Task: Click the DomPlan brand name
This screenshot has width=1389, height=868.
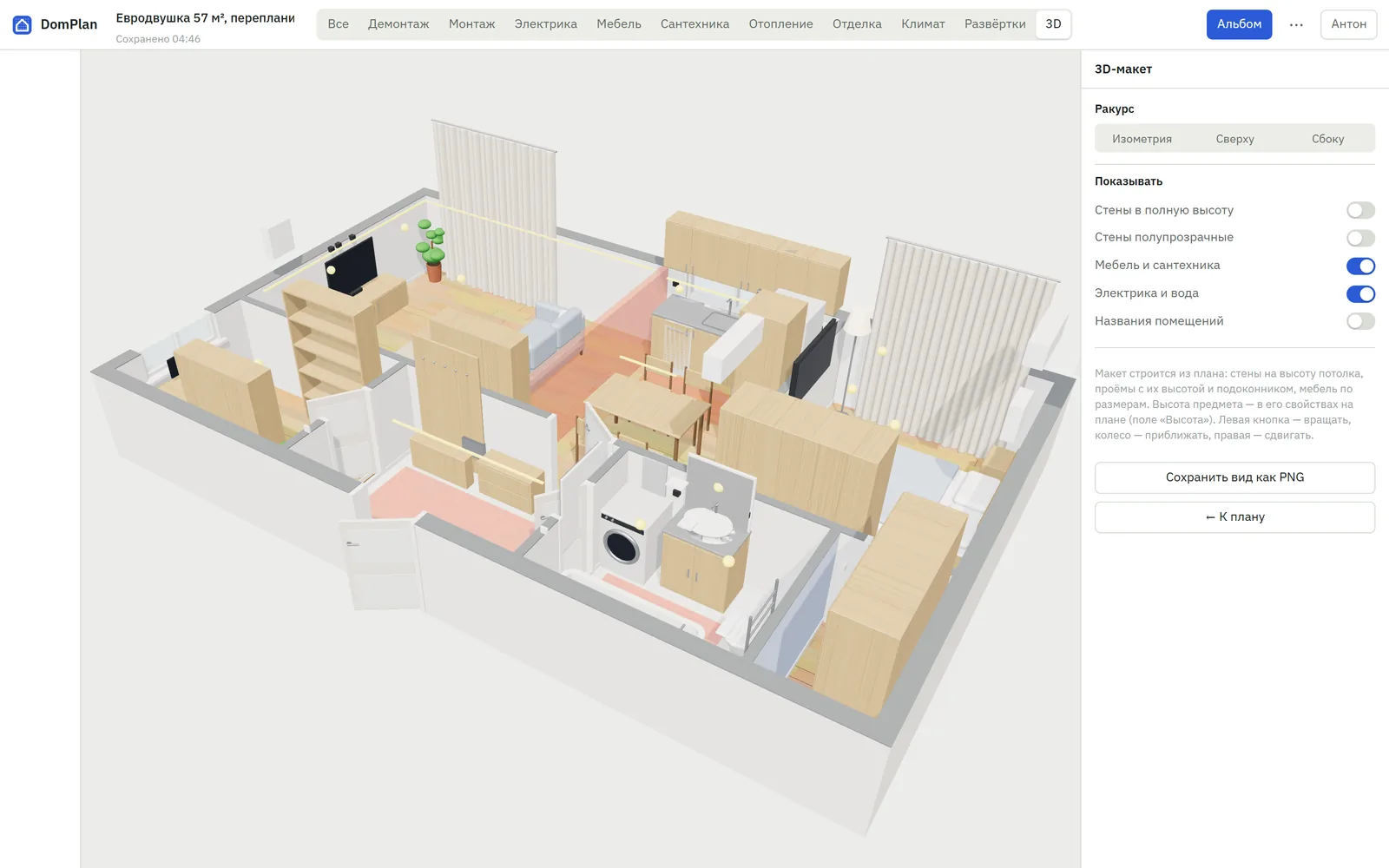Action: point(69,24)
